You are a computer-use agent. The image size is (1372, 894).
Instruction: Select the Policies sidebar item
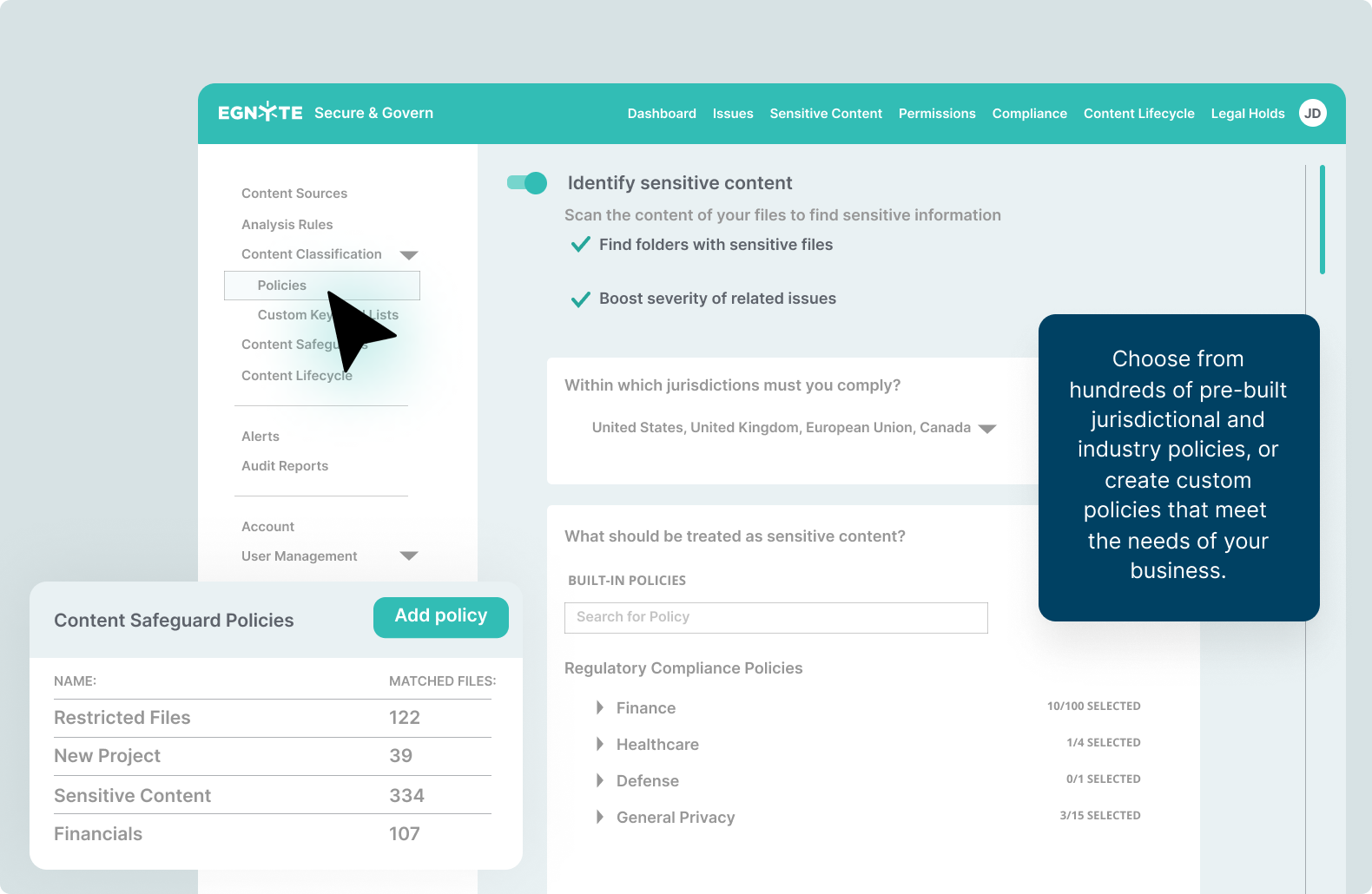click(x=282, y=286)
